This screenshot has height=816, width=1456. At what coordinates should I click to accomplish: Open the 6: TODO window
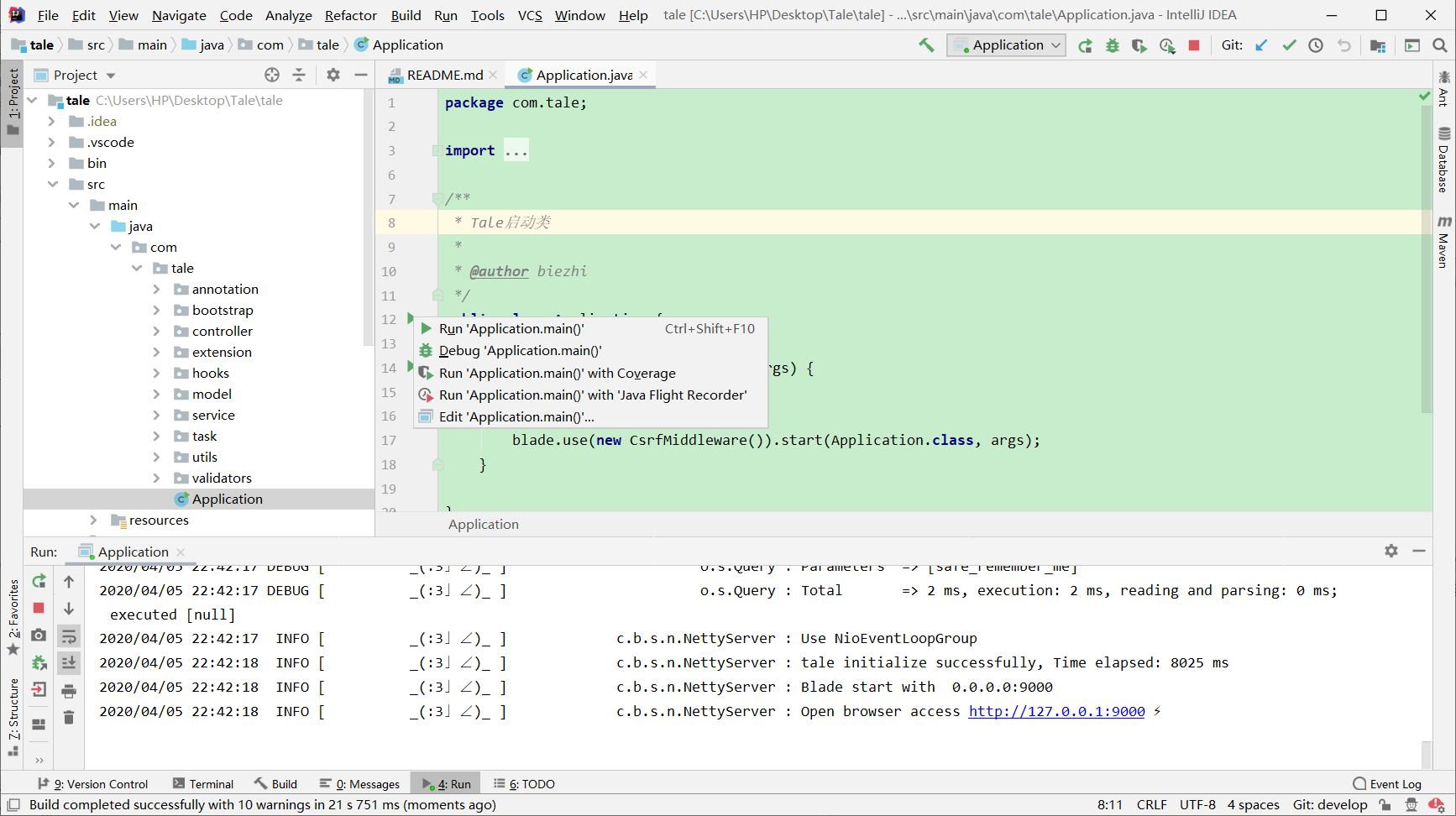tap(524, 784)
